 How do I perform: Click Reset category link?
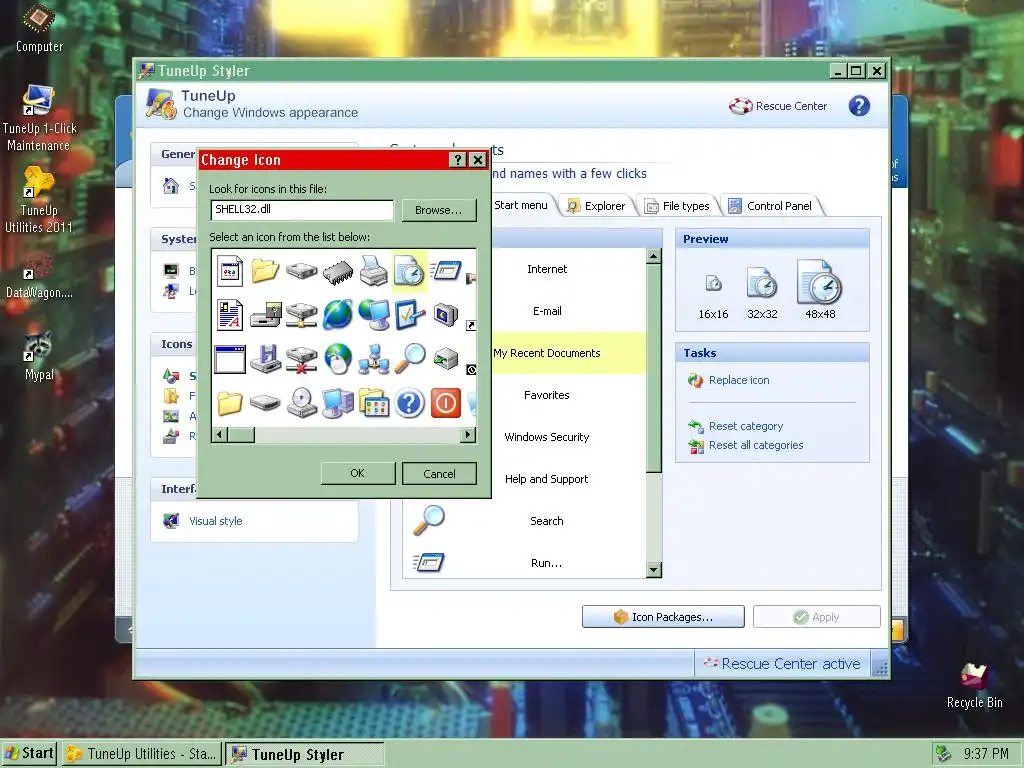pos(746,426)
